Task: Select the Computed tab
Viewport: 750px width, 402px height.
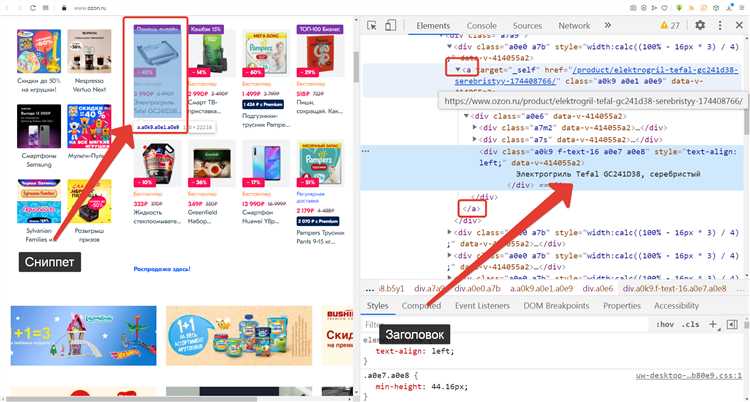Action: pyautogui.click(x=421, y=305)
